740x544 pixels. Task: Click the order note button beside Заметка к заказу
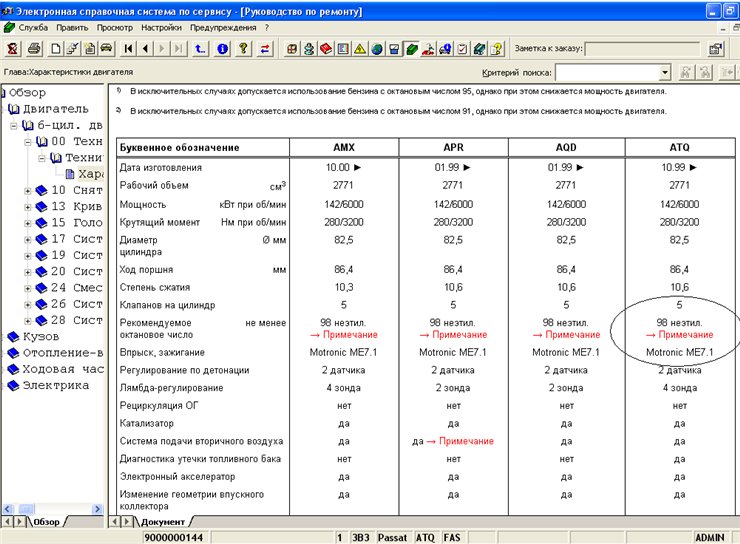pyautogui.click(x=716, y=49)
